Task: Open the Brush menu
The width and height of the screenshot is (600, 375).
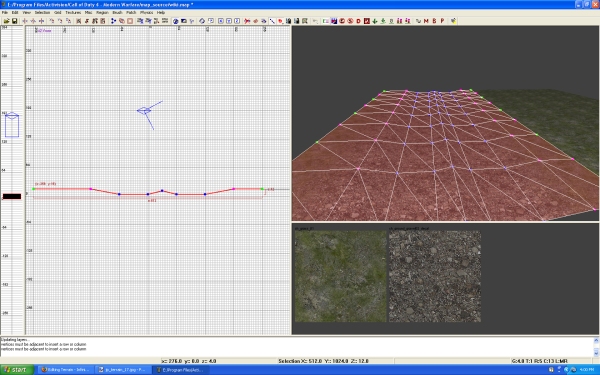Action: click(x=117, y=13)
